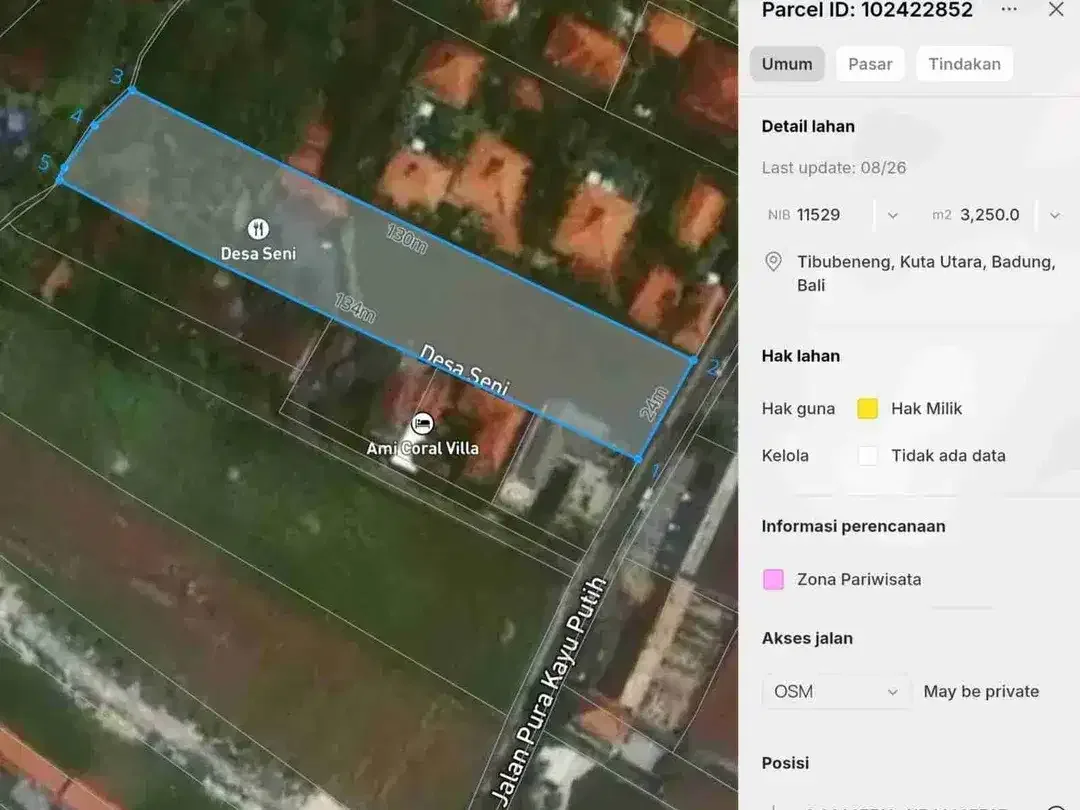Click the Desa Seni label beside restaurant icon

click(x=258, y=253)
